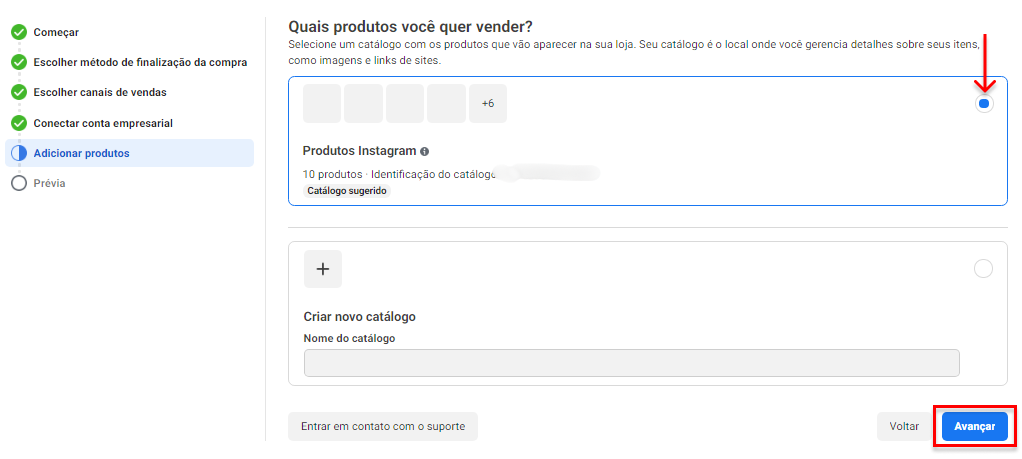Go to Escolher canais de vendas step

click(100, 92)
